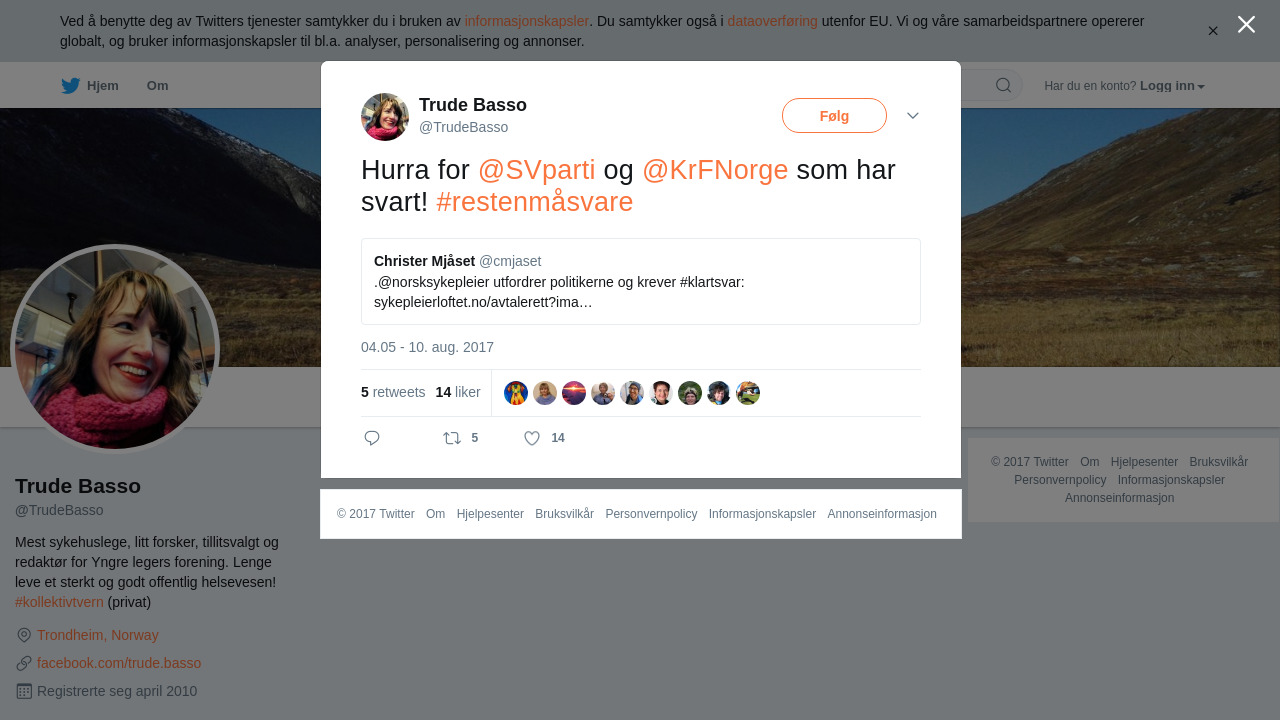
Task: View the 5 retweets list
Action: [x=393, y=392]
